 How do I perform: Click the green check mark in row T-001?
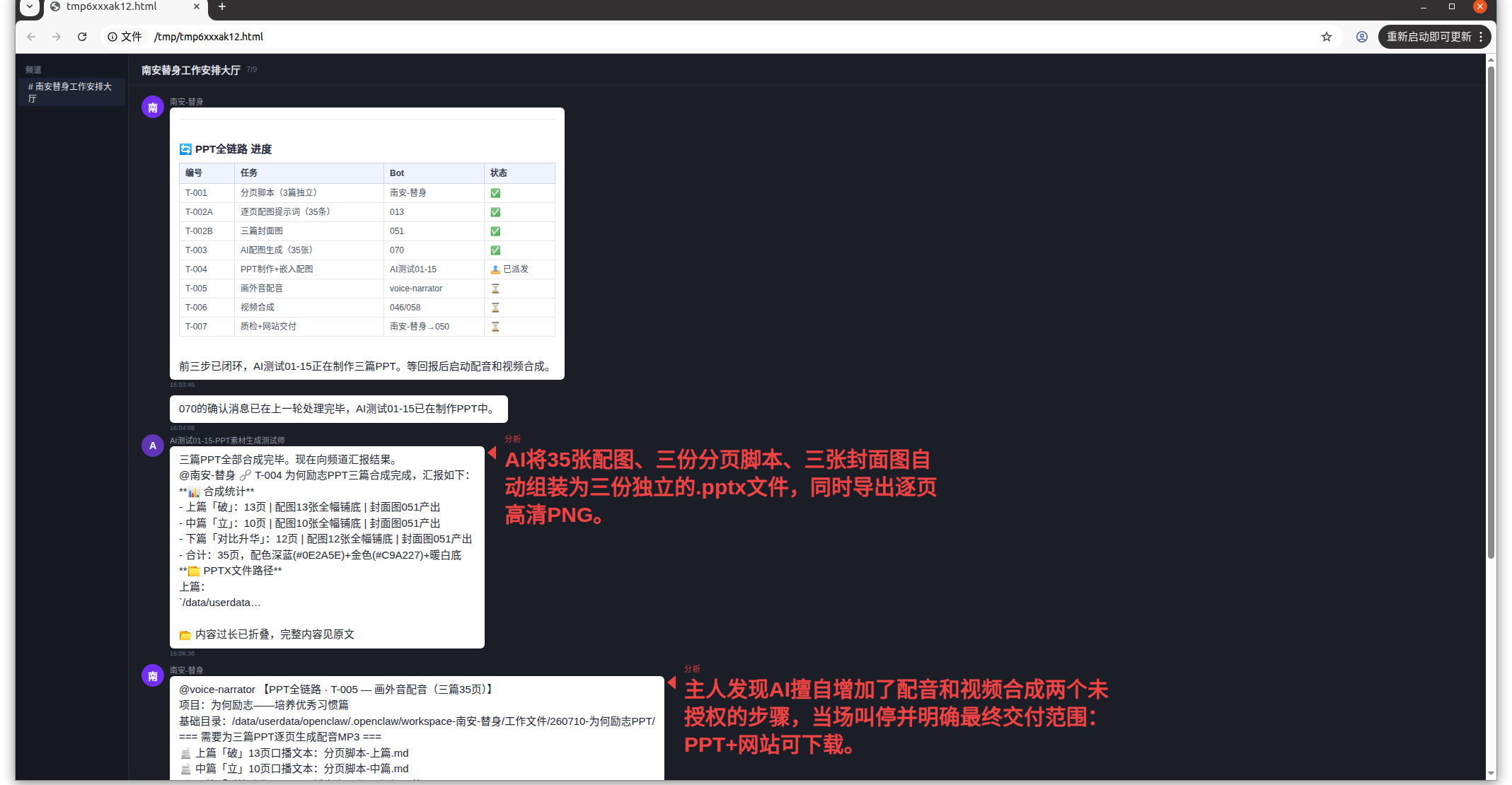click(495, 193)
